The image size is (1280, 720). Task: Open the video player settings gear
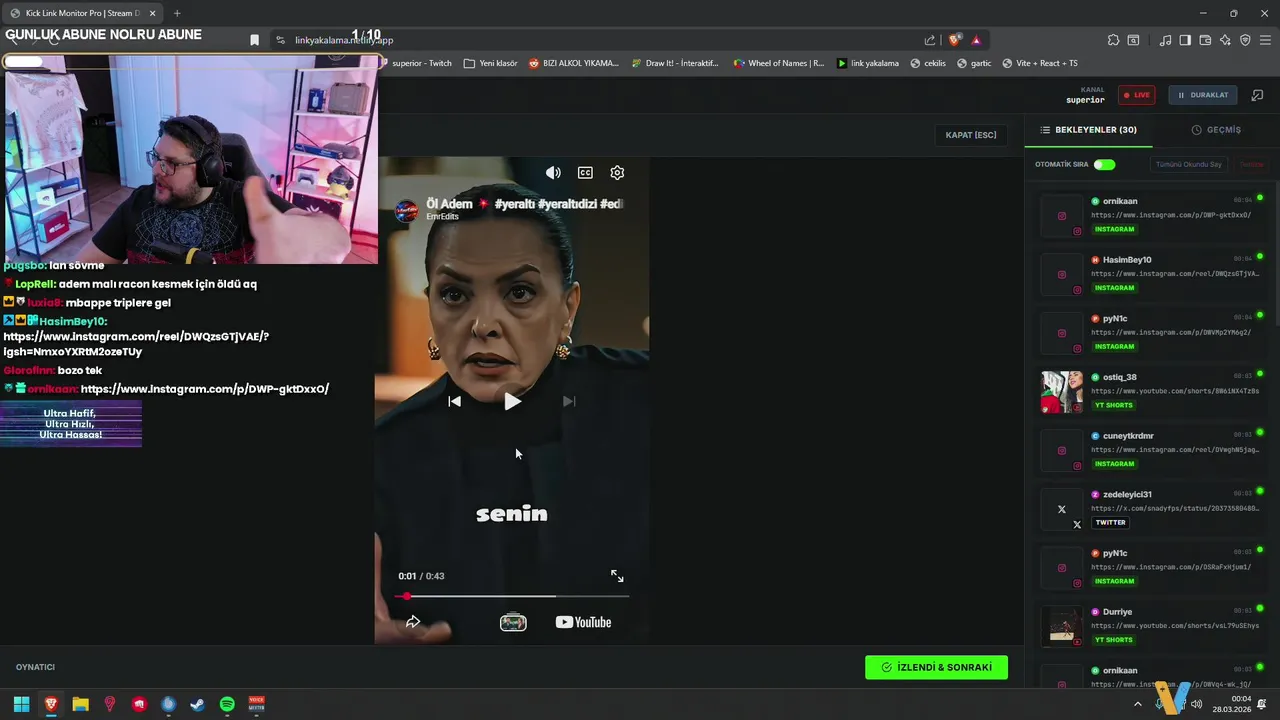pos(617,173)
